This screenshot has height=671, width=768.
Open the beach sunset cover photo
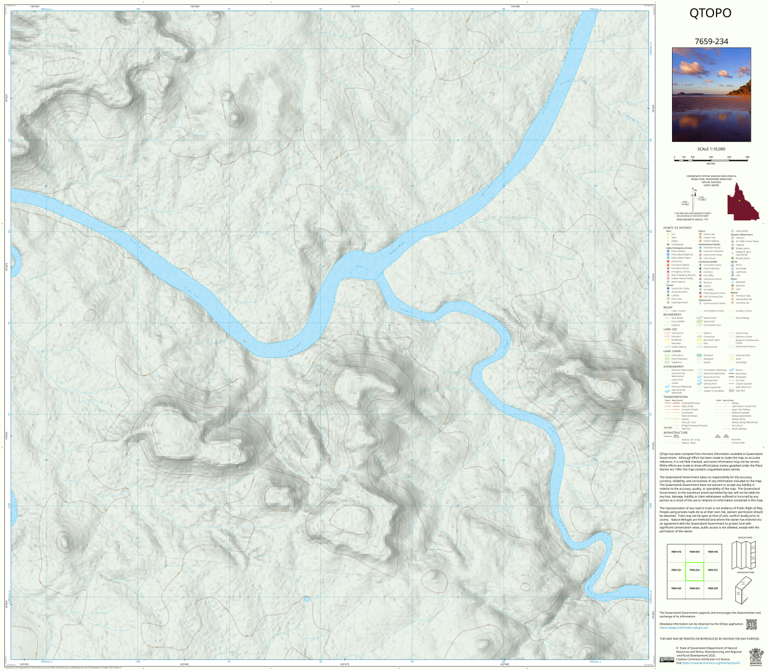(x=711, y=95)
